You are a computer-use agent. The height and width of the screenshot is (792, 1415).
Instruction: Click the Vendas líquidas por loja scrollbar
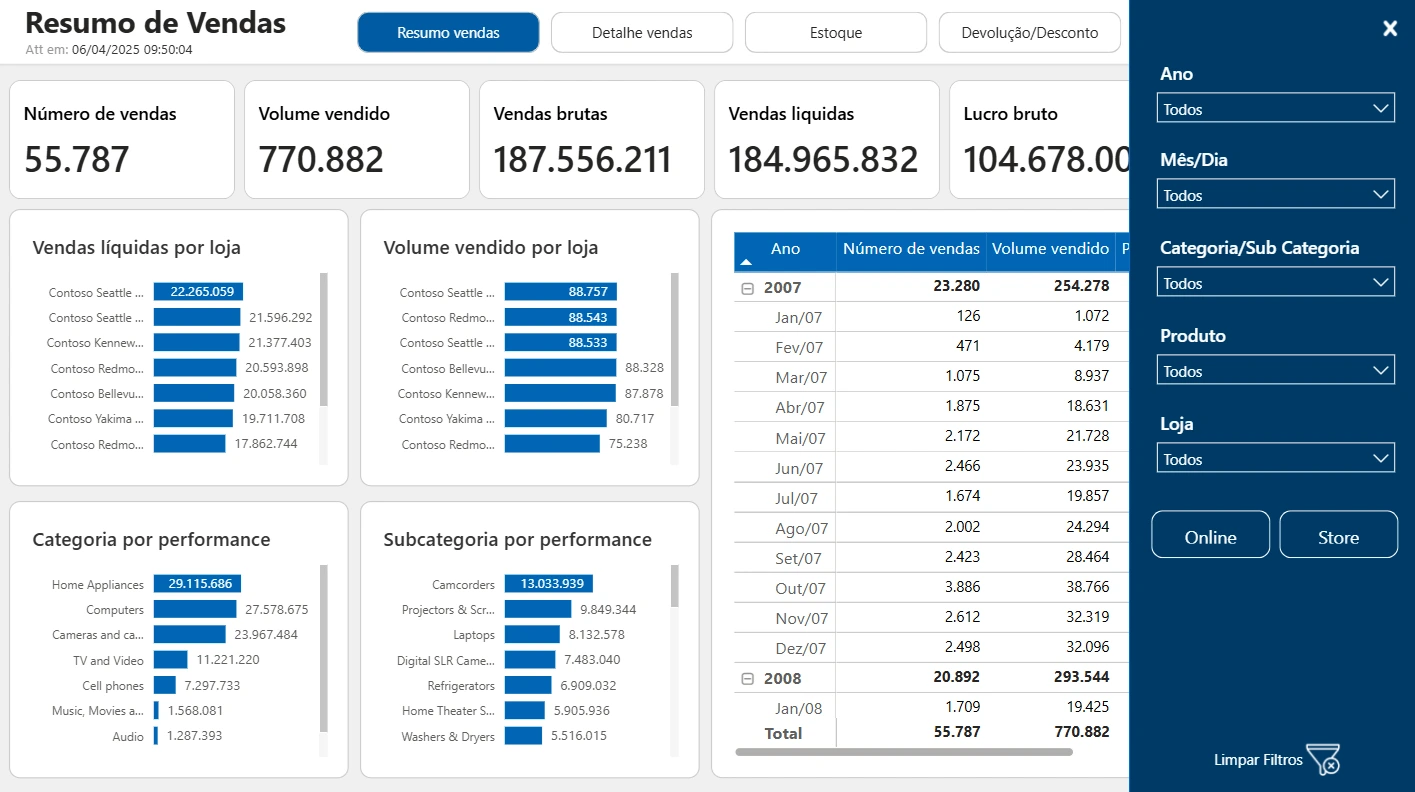point(323,340)
